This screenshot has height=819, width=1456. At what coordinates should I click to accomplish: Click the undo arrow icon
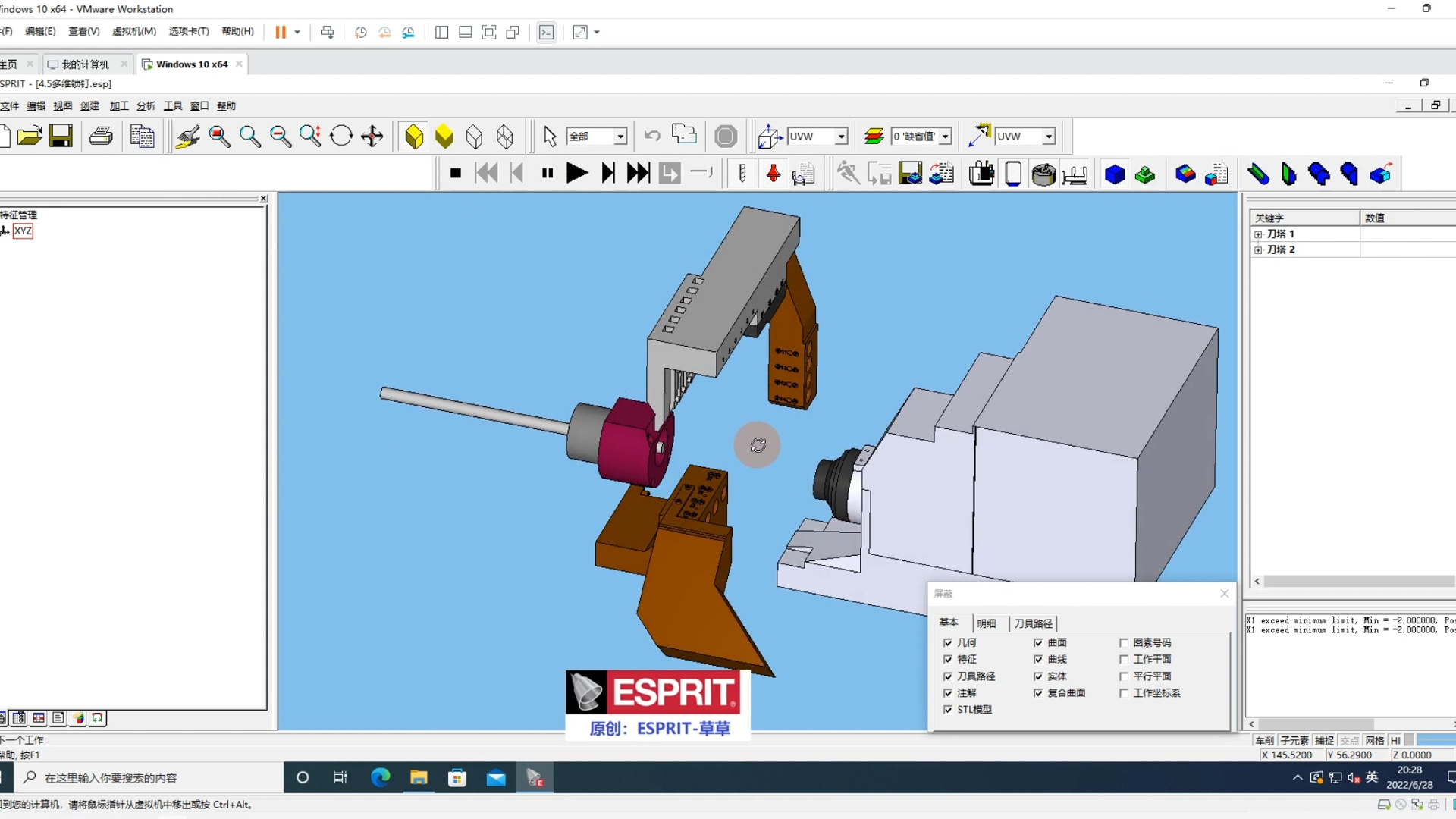click(652, 136)
